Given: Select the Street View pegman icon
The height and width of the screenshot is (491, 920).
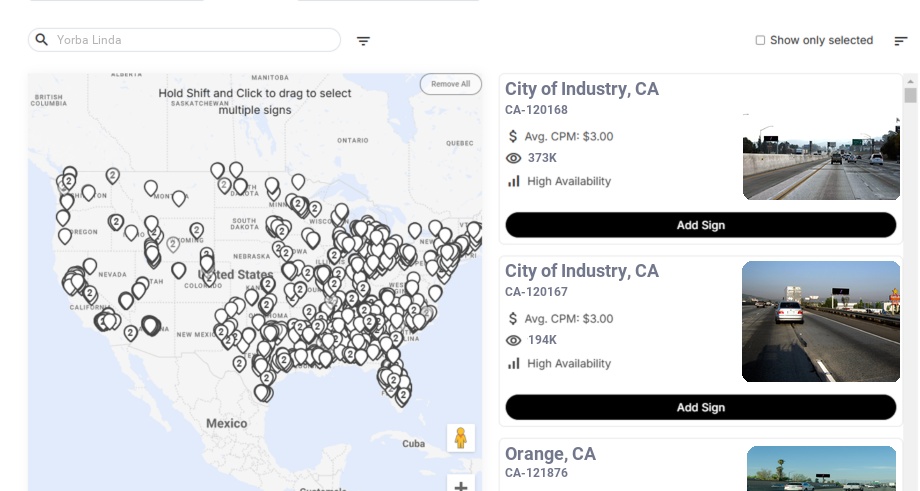Looking at the screenshot, I should [460, 438].
